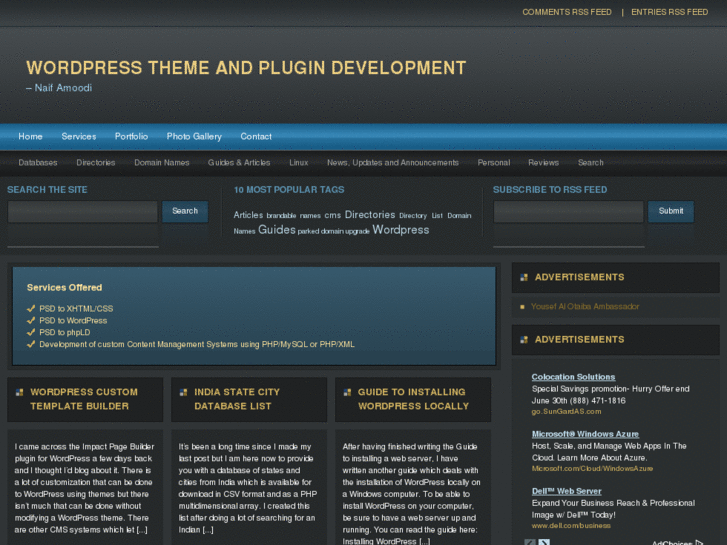Open the Colocation Solutions ad link
Viewport: 727px width, 545px height.
click(574, 377)
